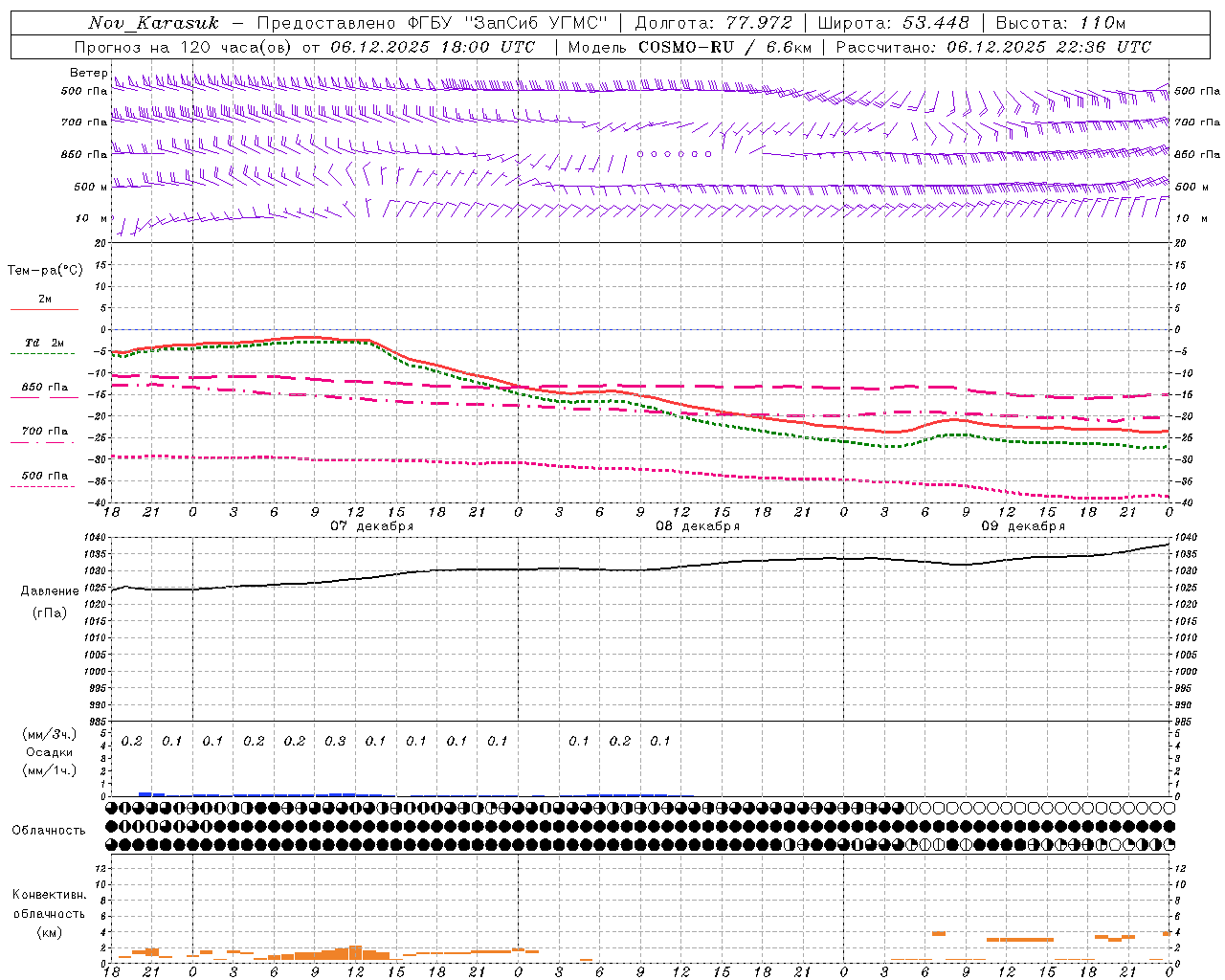The height and width of the screenshot is (980, 1225).
Task: Click the 700 гПа entry in the temperature legend
Action: coord(45,431)
